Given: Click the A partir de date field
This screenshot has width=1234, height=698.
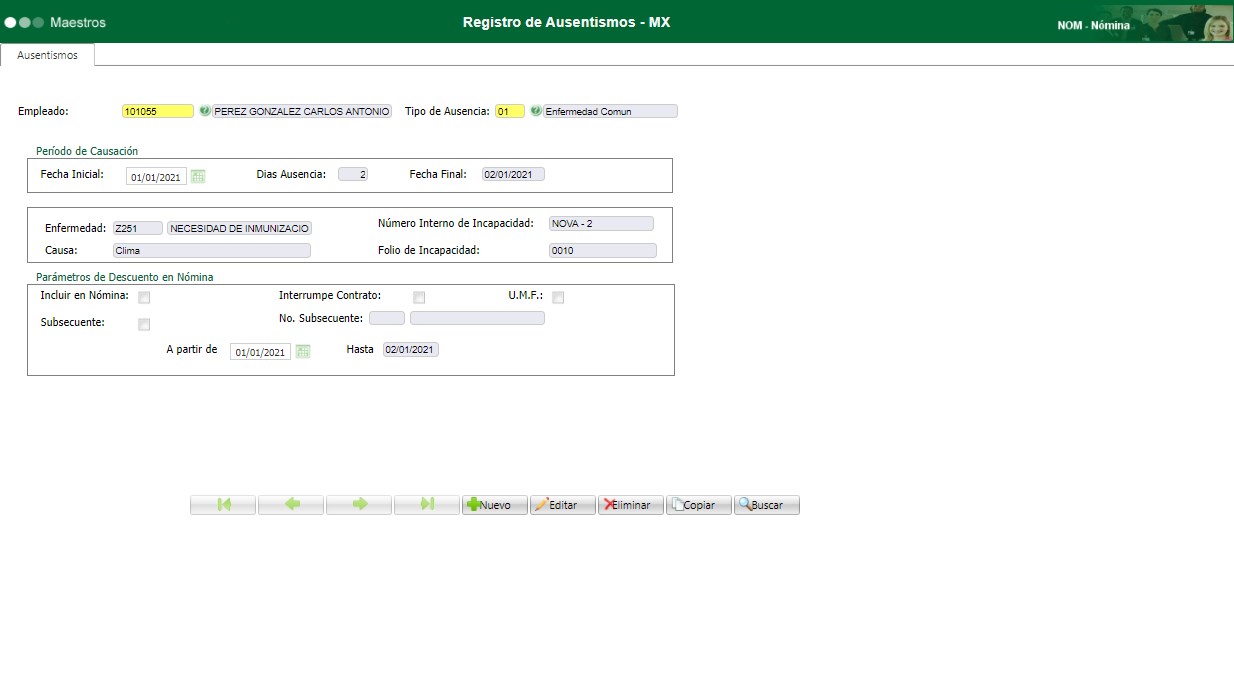Looking at the screenshot, I should pos(260,352).
